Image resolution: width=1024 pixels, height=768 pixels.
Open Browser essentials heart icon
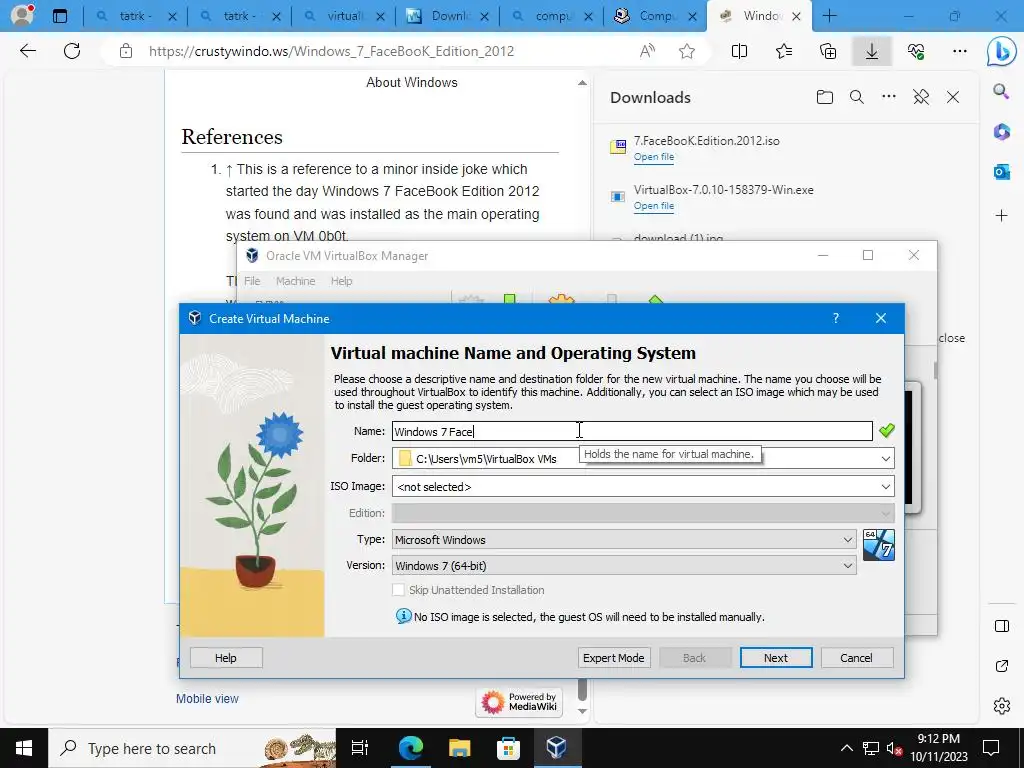point(916,51)
